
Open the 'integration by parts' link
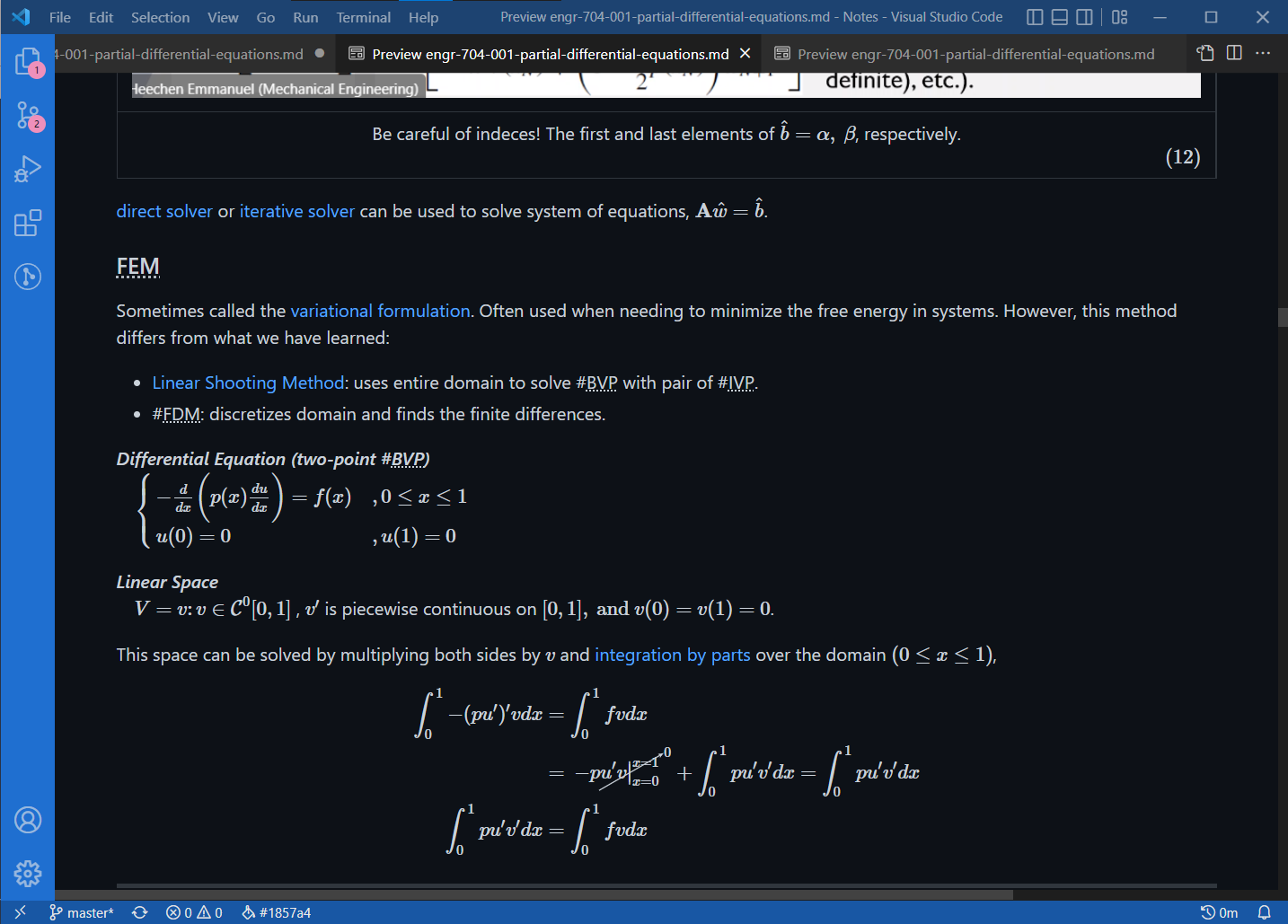point(673,655)
